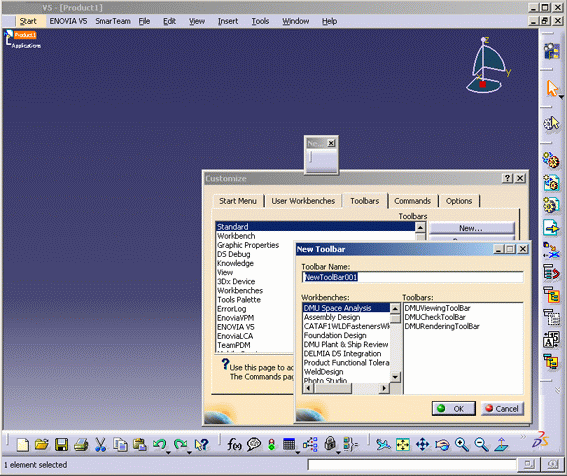Expand the padlock icon dropdown arrow
This screenshot has width=567, height=476.
coord(338,452)
